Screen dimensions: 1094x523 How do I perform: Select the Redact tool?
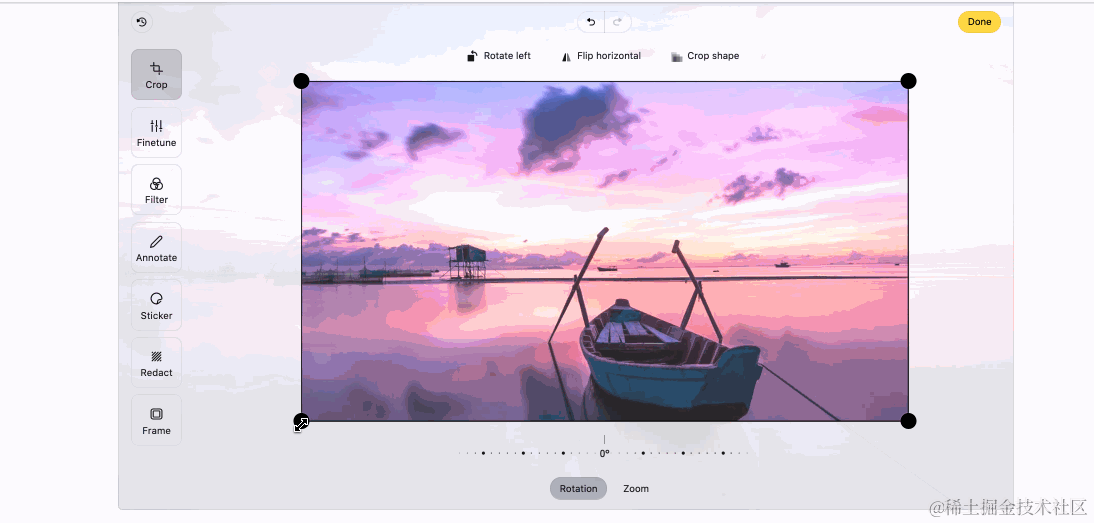click(156, 363)
